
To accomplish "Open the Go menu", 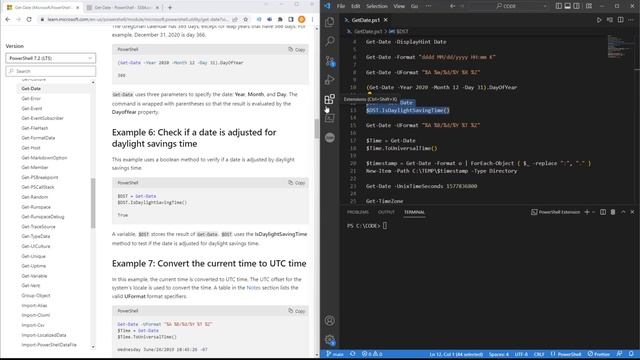I will (x=414, y=6).
